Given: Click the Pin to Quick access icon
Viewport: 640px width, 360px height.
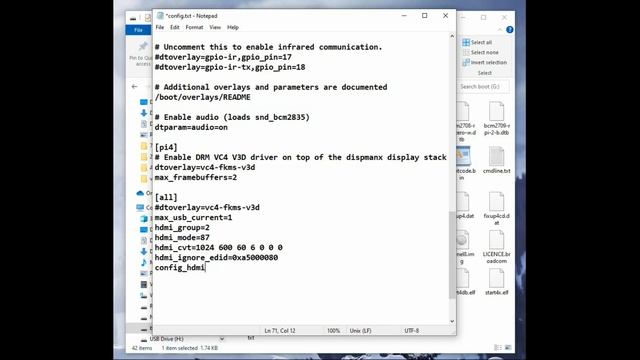Looking at the screenshot, I should click(143, 47).
